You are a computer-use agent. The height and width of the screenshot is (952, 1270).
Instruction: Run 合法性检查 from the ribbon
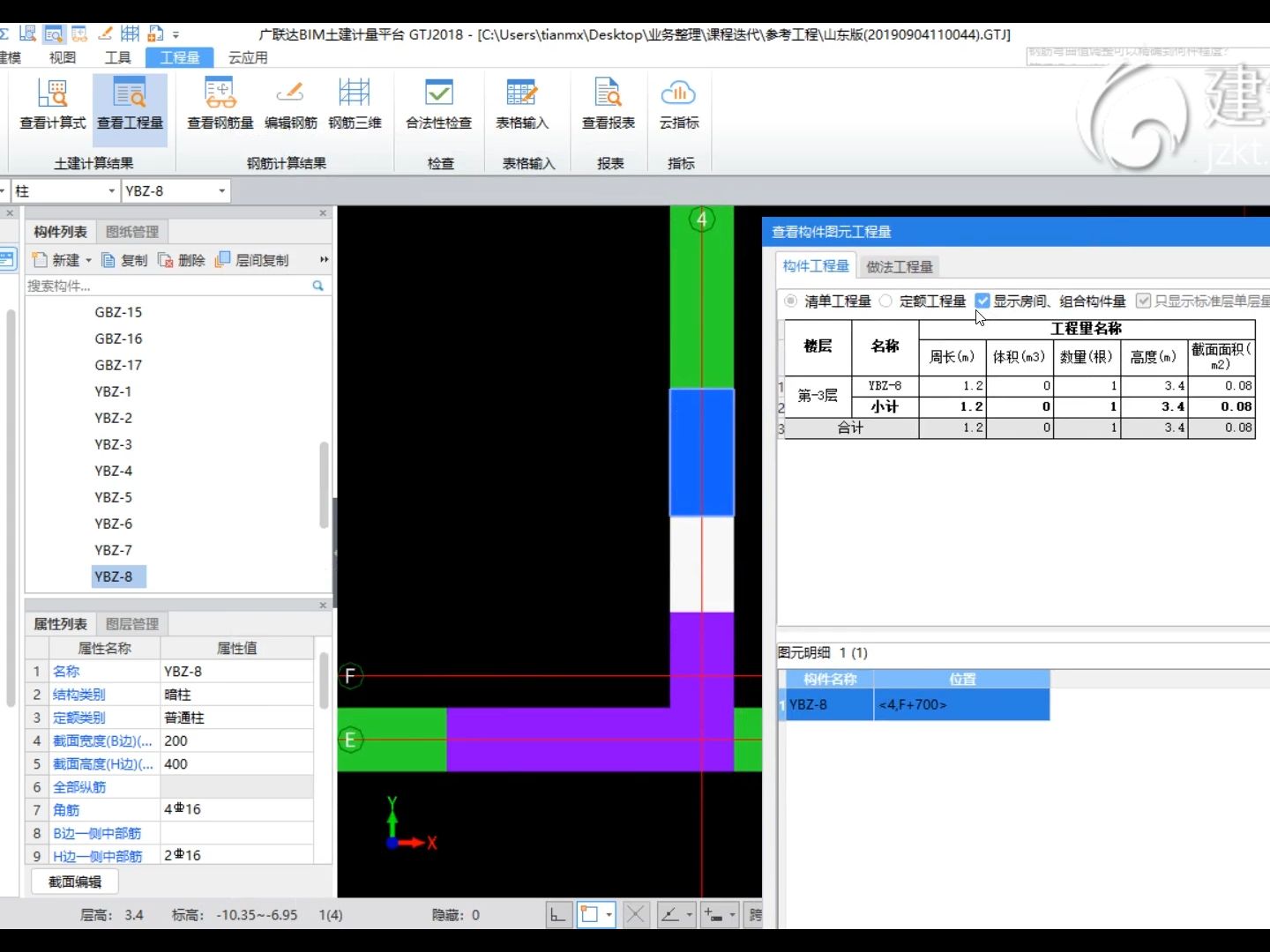click(x=439, y=106)
